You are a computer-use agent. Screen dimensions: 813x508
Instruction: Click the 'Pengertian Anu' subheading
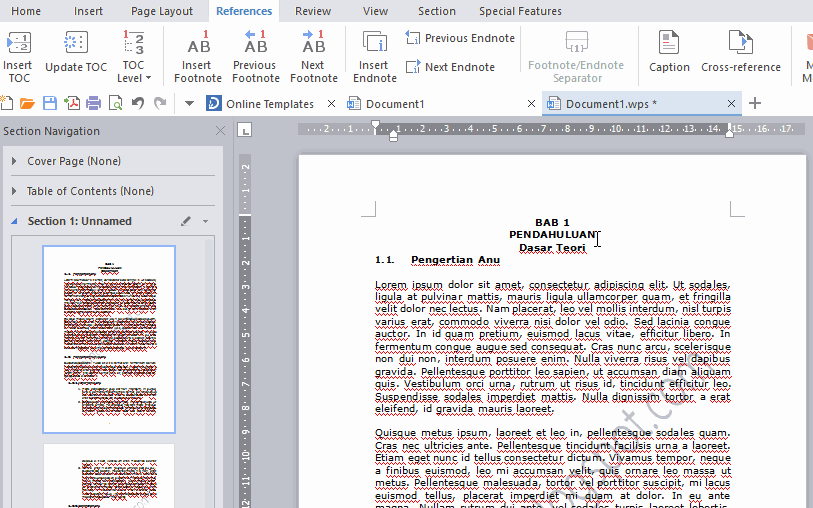[x=455, y=260]
